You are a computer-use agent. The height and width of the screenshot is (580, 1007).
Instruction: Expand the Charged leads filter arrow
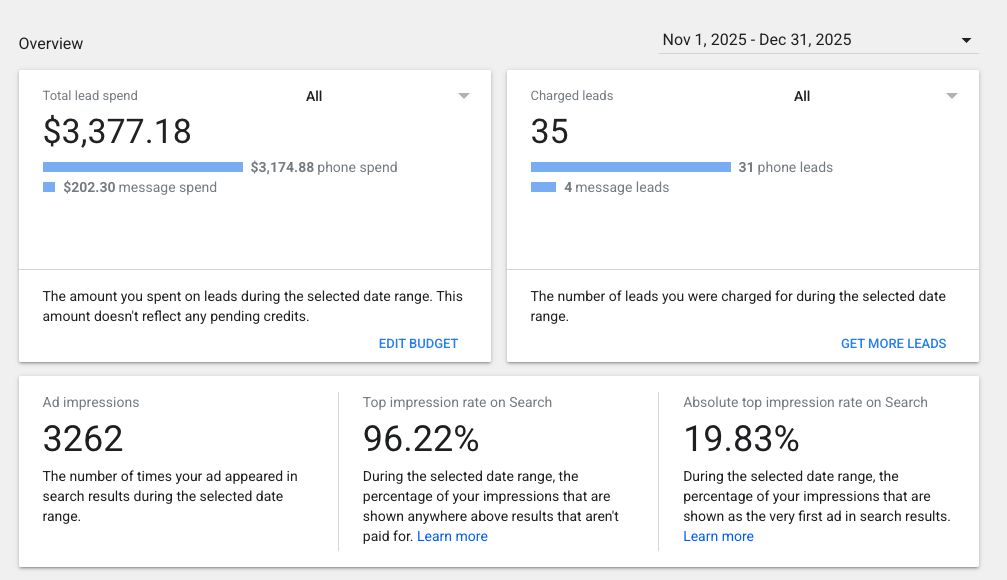coord(952,96)
